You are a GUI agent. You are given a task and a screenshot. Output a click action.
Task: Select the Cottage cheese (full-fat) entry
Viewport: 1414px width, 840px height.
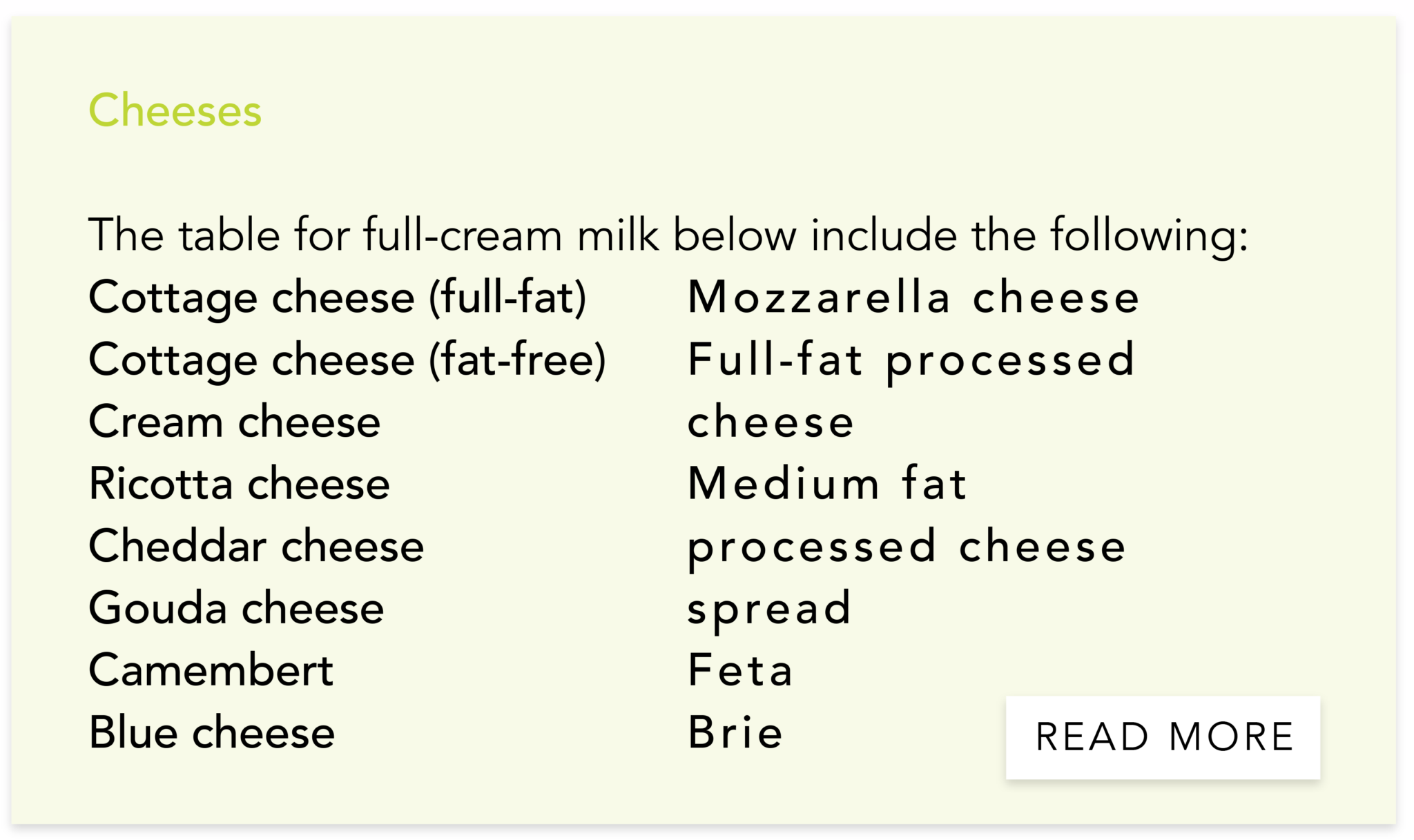click(x=338, y=297)
